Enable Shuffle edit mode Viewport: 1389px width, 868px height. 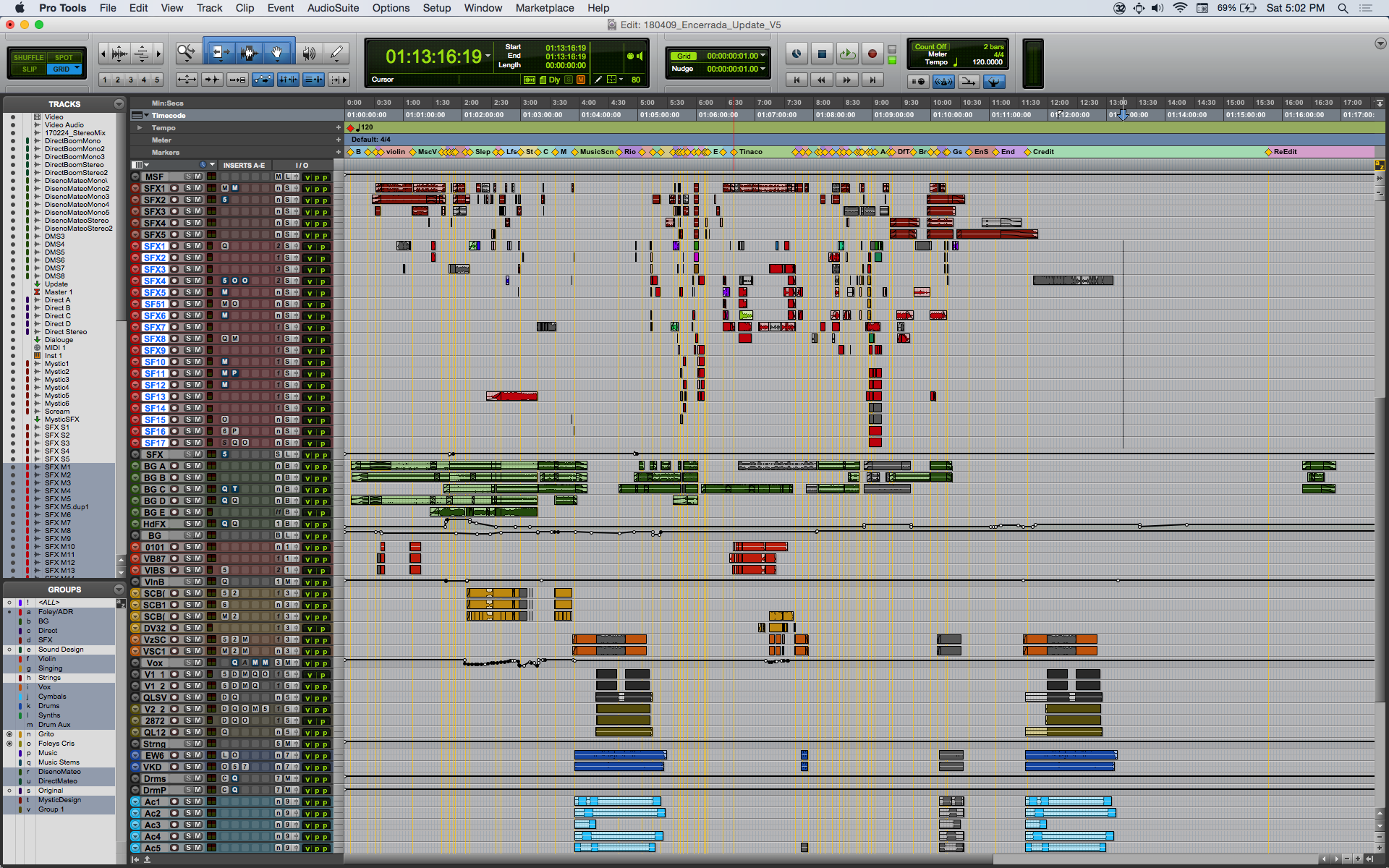click(x=29, y=57)
